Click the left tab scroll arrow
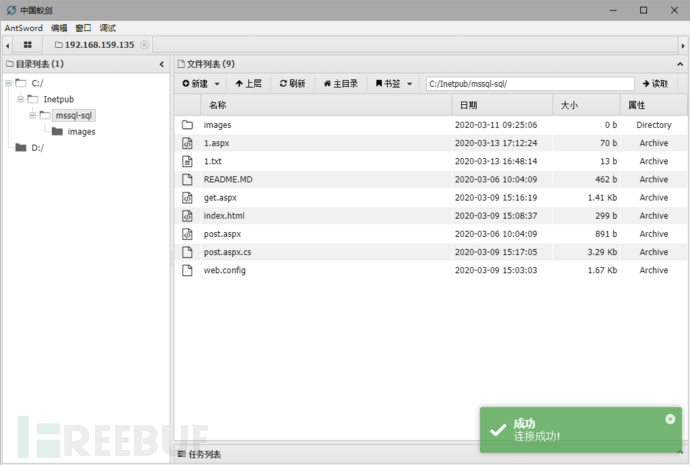This screenshot has height=465, width=690. point(7,45)
